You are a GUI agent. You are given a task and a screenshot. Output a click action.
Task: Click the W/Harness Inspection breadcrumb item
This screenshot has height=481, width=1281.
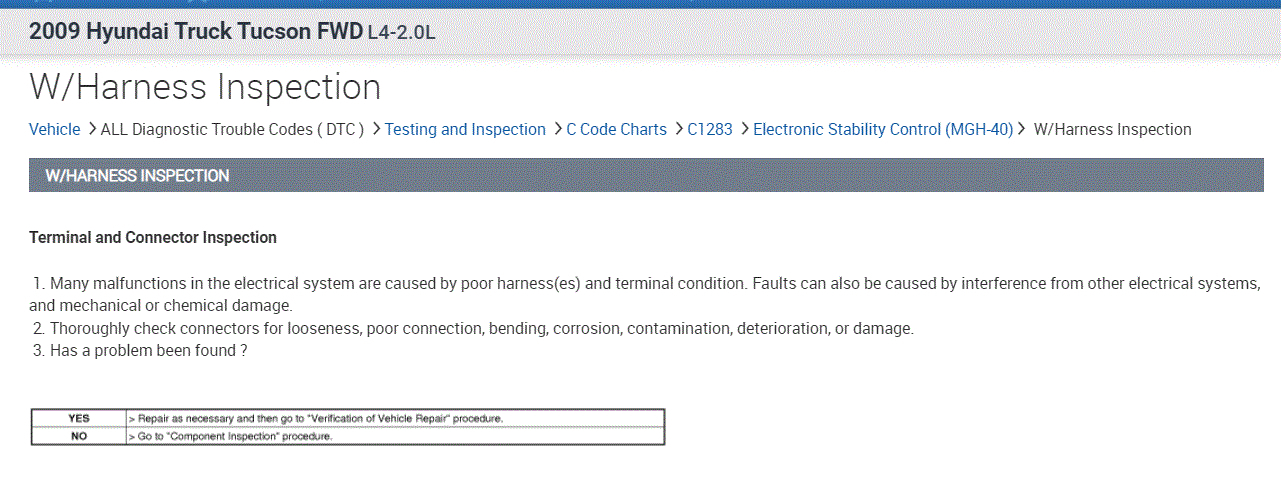point(1112,130)
